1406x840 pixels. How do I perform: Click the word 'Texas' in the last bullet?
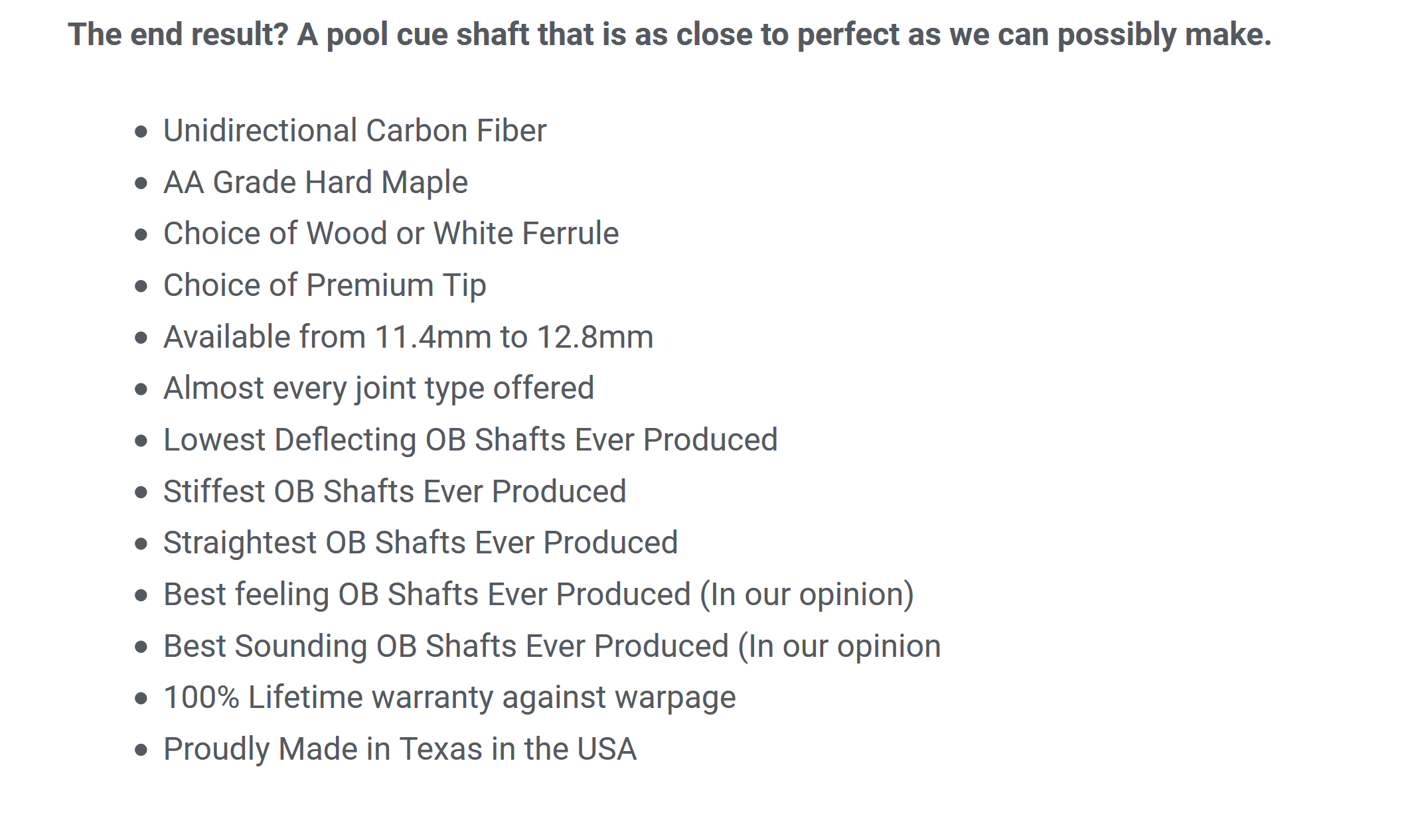click(441, 749)
